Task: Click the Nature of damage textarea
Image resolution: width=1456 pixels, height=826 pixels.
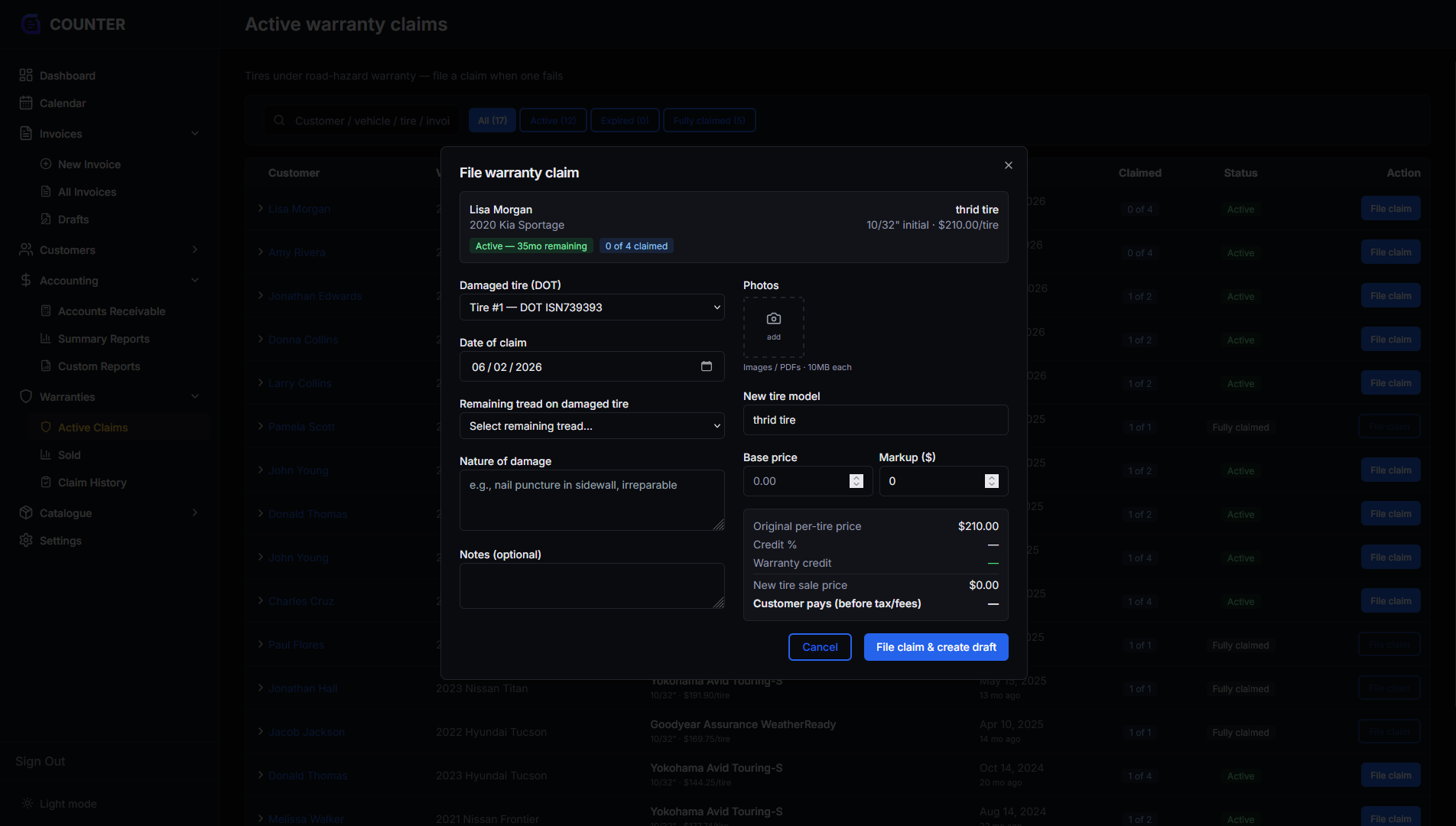Action: point(592,500)
